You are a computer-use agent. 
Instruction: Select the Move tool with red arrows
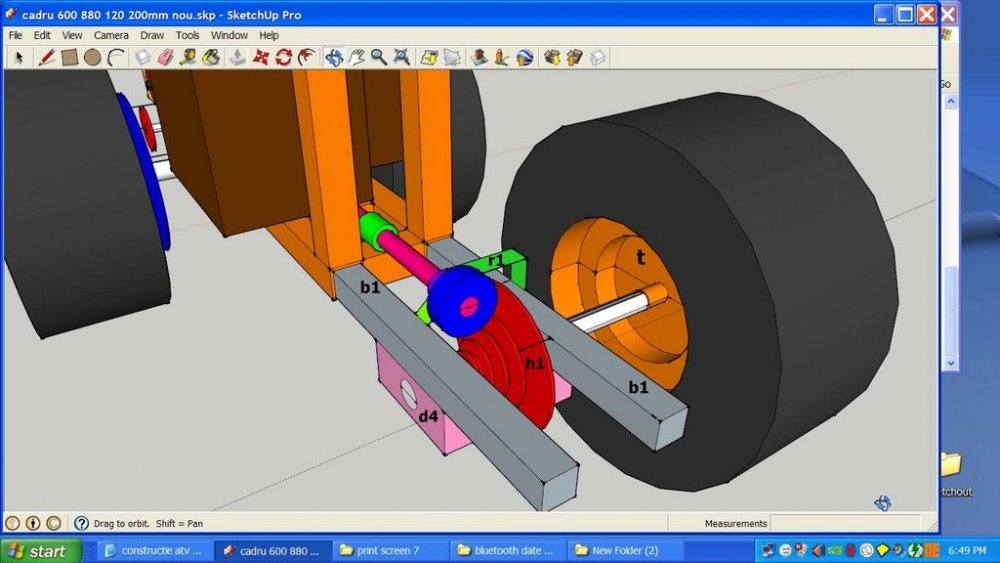point(260,58)
